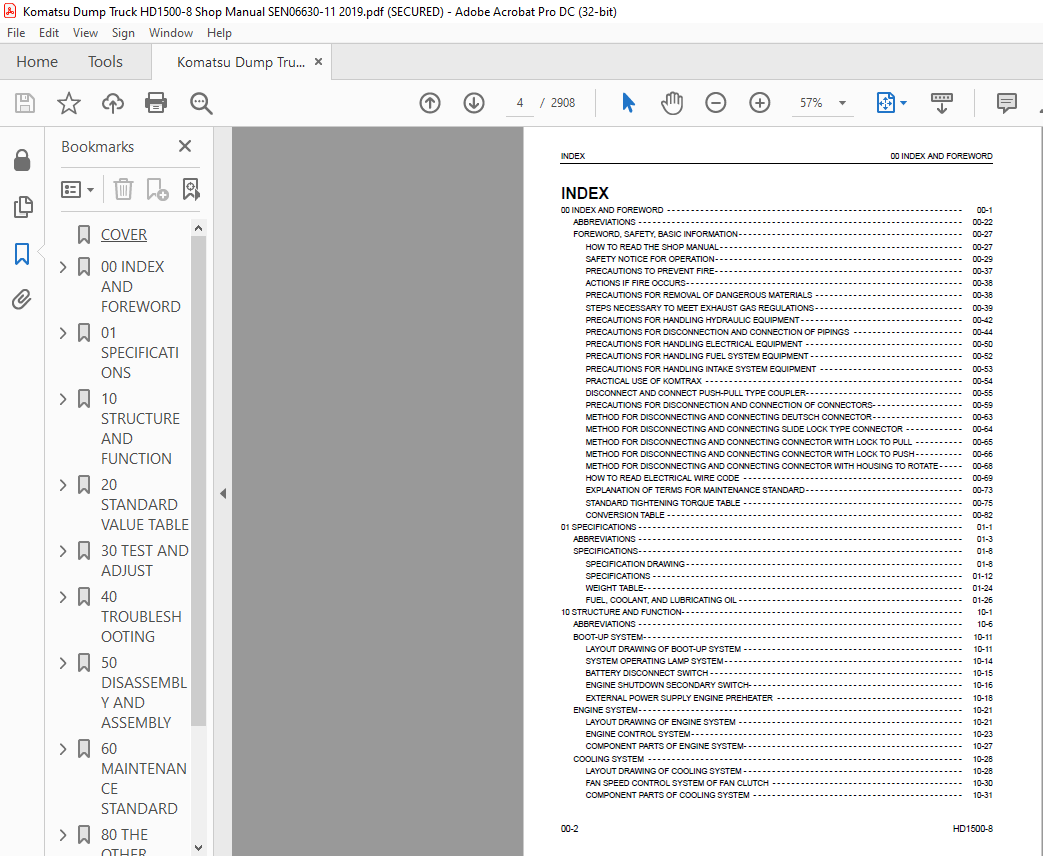Activate the Hand pan tool
1043x856 pixels.
click(x=672, y=103)
